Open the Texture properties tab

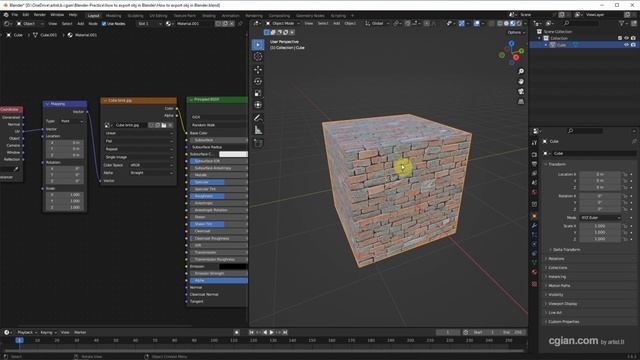pos(534,284)
